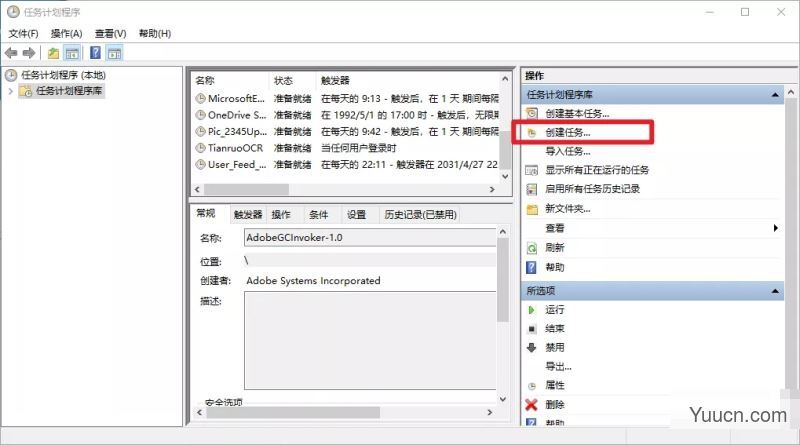Select the MicrosoftE... task row

tap(347, 98)
